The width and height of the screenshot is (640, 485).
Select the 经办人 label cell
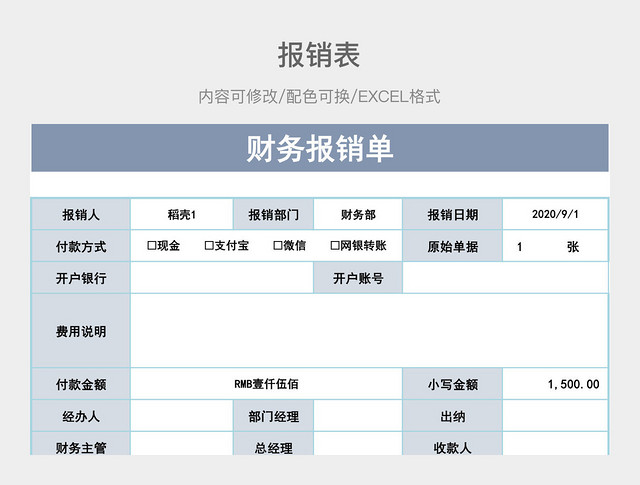pos(81,416)
